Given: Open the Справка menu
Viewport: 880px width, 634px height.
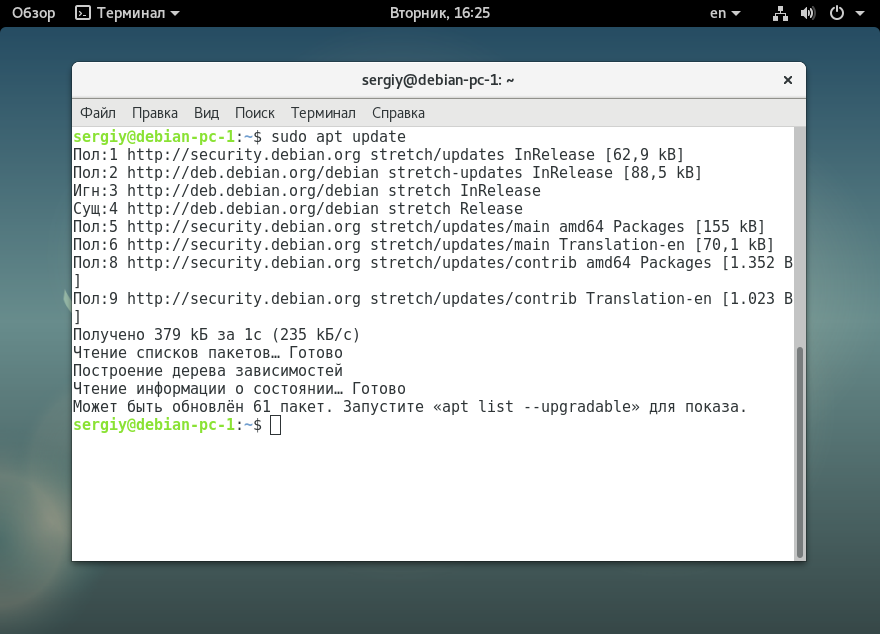Looking at the screenshot, I should point(398,113).
